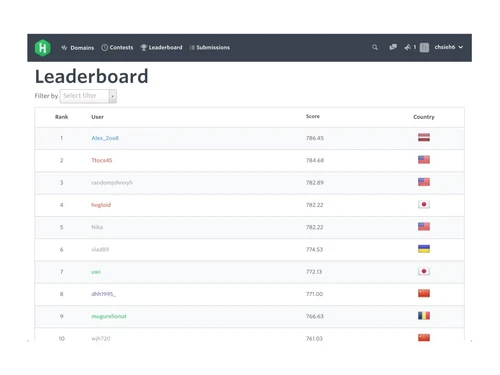The height and width of the screenshot is (375, 500).
Task: Select the score 786.45
Action: coord(315,138)
